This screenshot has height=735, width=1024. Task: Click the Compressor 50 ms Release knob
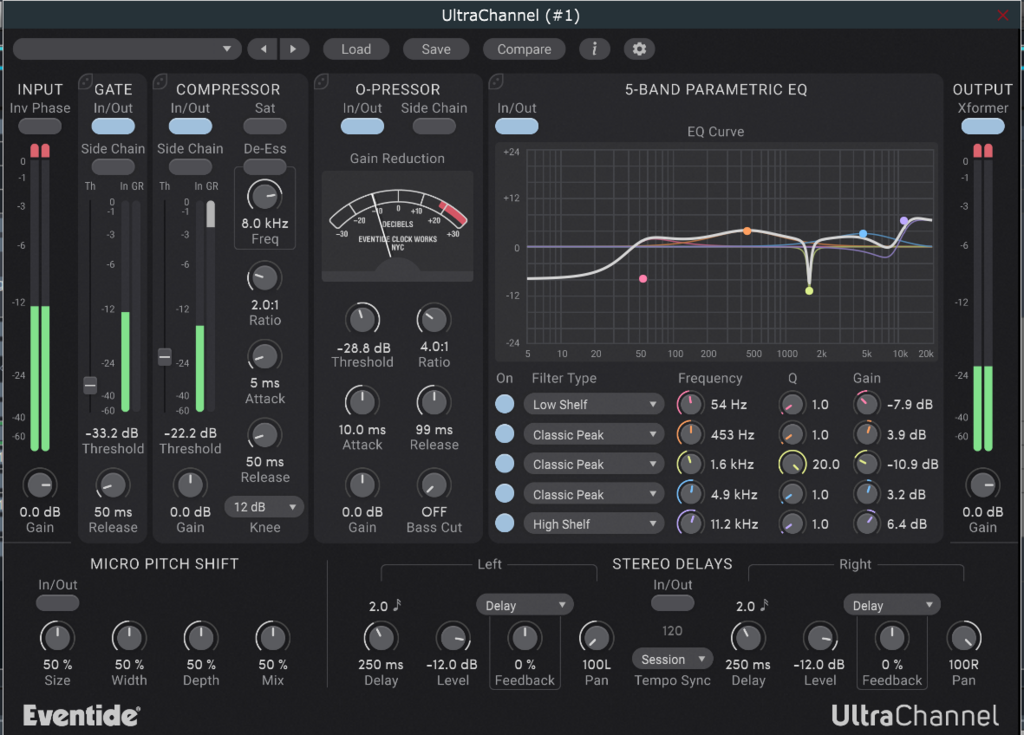click(264, 434)
